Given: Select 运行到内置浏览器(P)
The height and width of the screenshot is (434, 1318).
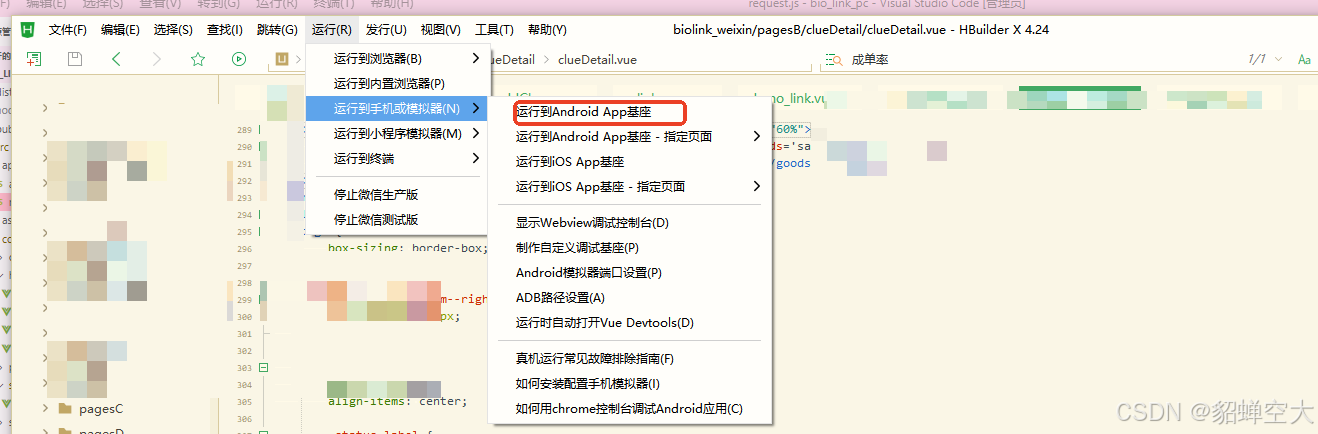Looking at the screenshot, I should click(x=397, y=83).
